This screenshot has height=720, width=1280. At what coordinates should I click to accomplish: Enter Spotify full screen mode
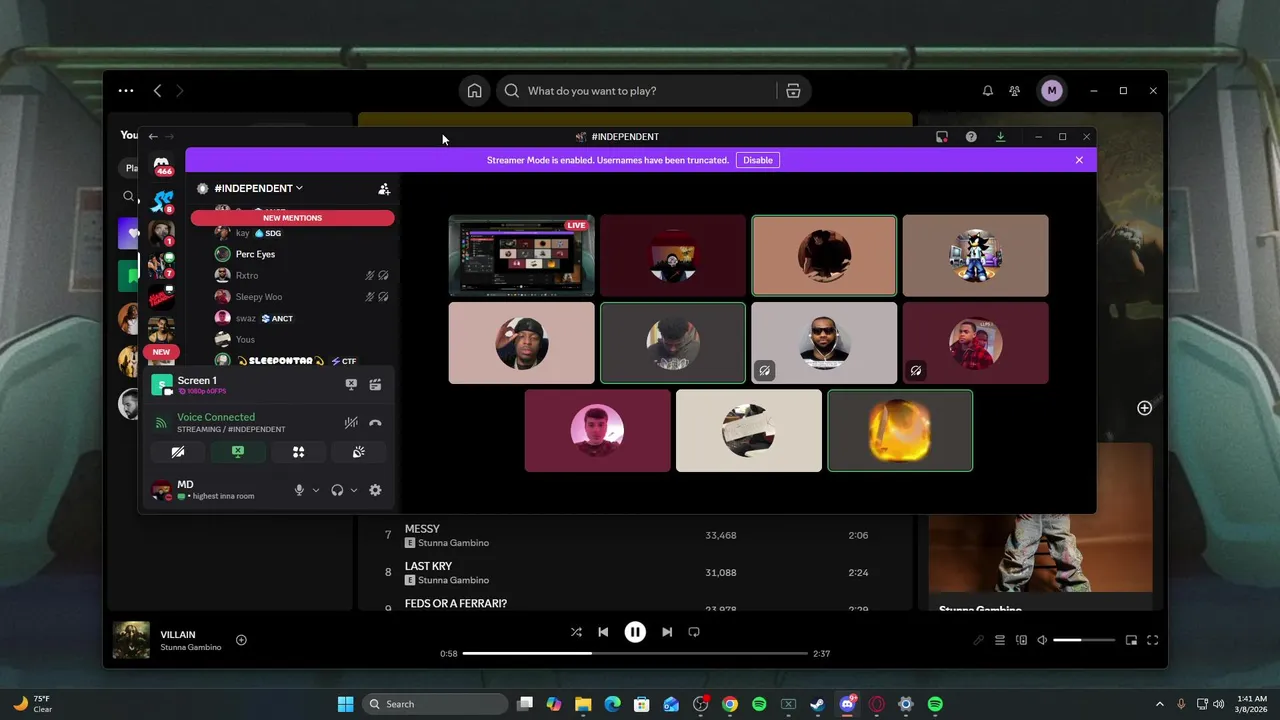point(1153,640)
